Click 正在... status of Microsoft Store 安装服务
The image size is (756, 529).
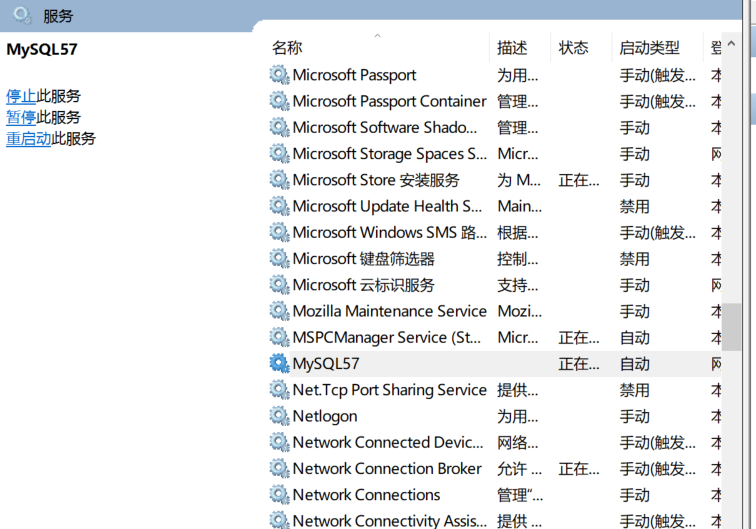[x=579, y=180]
